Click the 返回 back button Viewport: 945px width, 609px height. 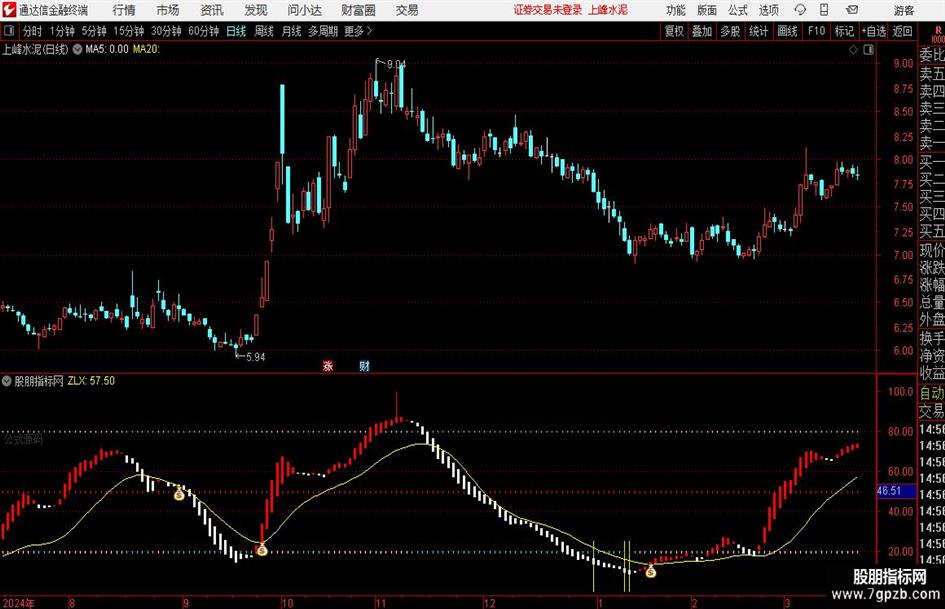point(902,31)
